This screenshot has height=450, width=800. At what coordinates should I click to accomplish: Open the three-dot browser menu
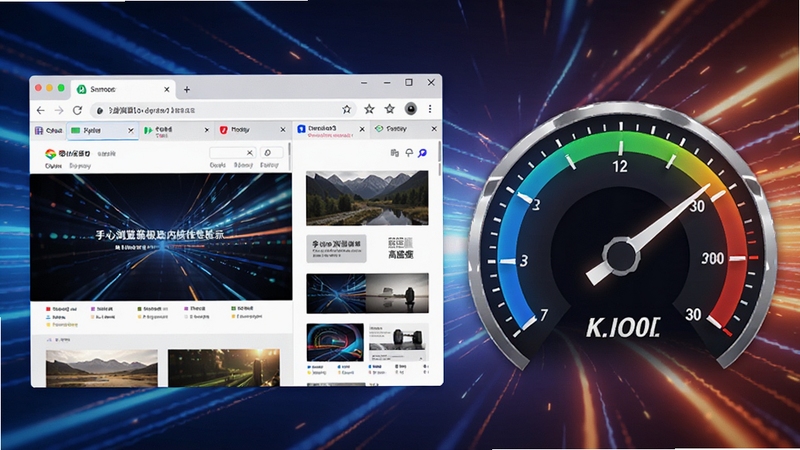click(430, 109)
